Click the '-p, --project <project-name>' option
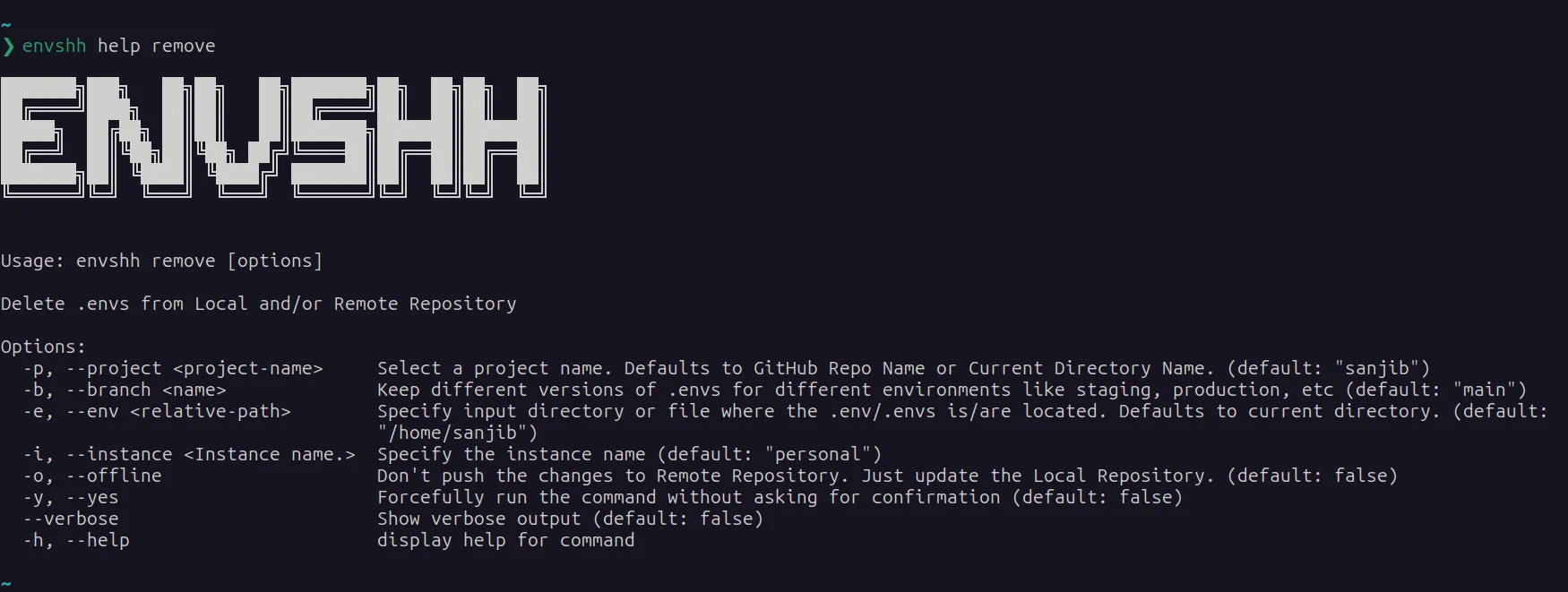The width and height of the screenshot is (1568, 592). pyautogui.click(x=173, y=368)
